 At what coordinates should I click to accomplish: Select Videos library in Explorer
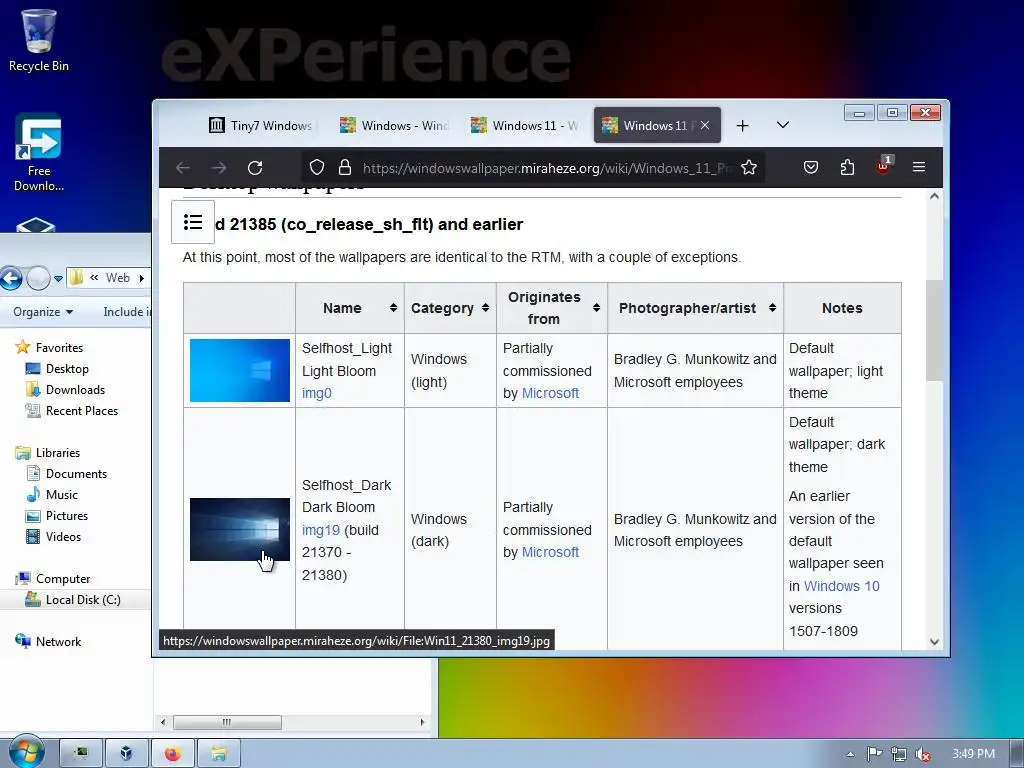[x=63, y=537]
